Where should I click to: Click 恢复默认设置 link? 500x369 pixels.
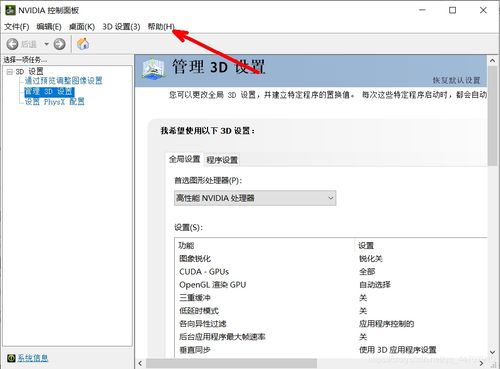(x=456, y=80)
